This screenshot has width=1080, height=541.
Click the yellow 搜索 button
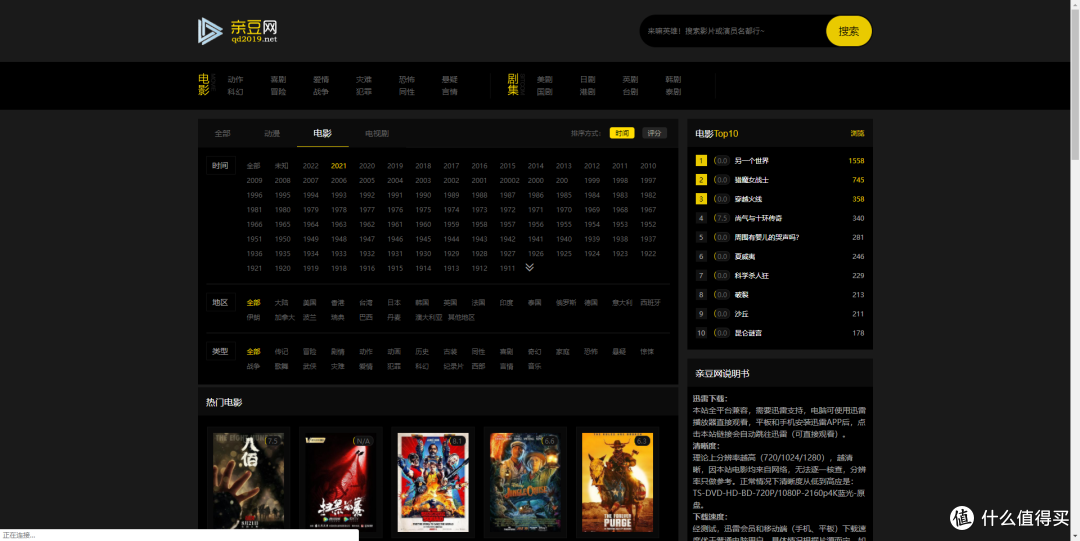click(x=848, y=31)
